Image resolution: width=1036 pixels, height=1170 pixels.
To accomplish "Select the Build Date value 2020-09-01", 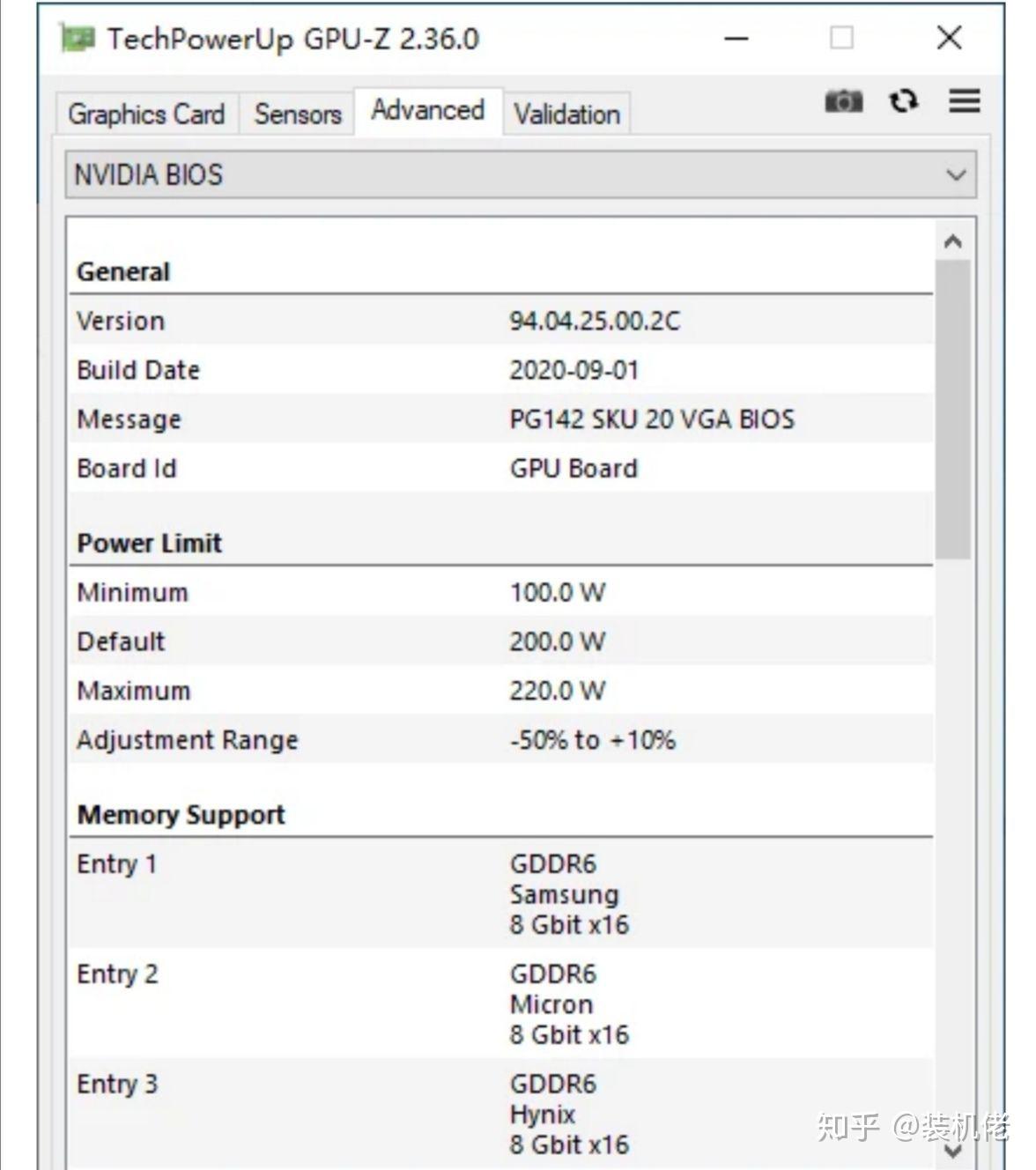I will point(574,370).
